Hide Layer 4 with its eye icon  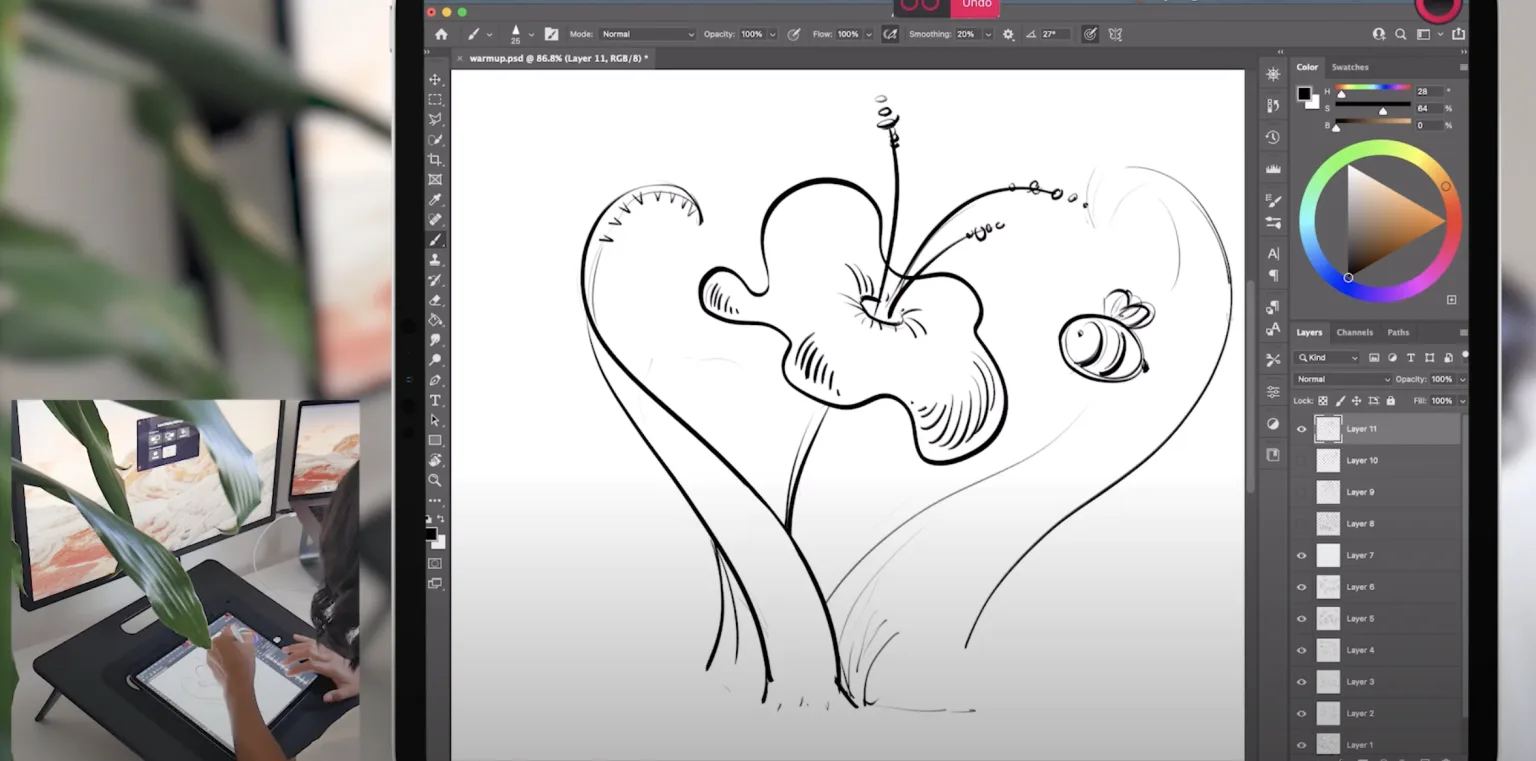coord(1301,650)
